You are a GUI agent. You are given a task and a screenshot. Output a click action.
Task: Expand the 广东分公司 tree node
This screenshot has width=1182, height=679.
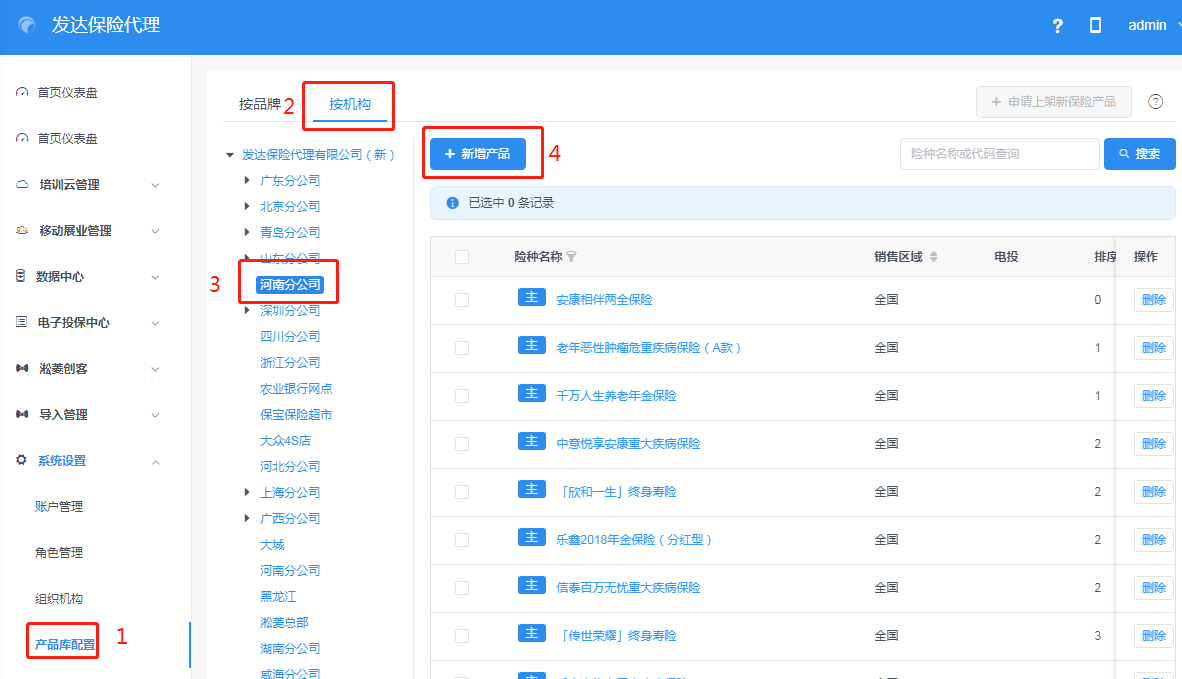[x=247, y=181]
